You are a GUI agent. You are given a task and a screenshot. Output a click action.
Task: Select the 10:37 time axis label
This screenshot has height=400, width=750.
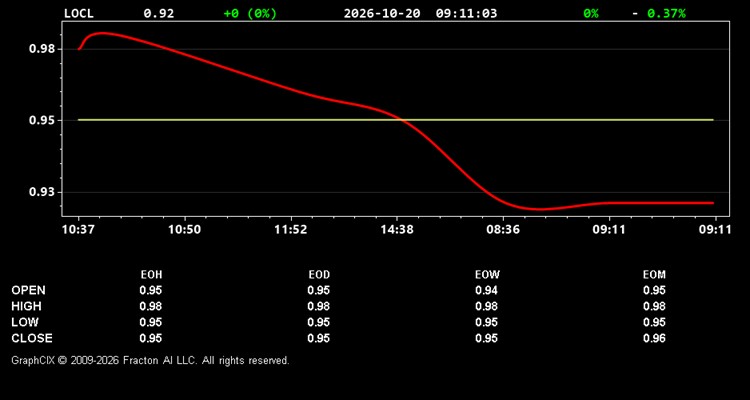coord(78,230)
